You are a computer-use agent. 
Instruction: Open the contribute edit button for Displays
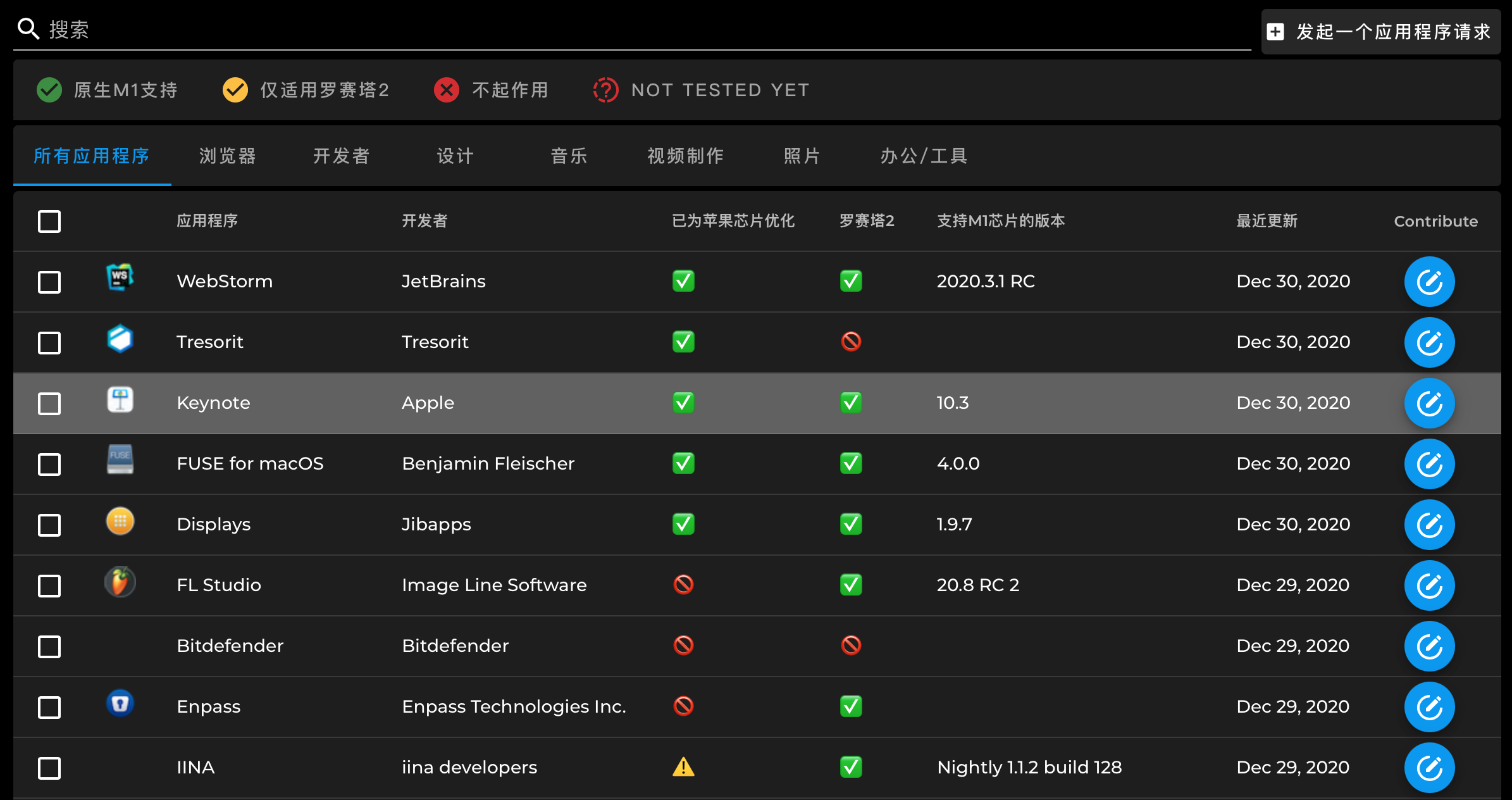pos(1429,525)
